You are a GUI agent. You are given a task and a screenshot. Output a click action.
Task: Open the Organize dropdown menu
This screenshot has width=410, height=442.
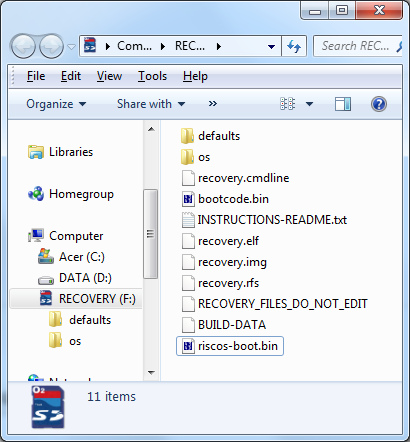[x=56, y=104]
